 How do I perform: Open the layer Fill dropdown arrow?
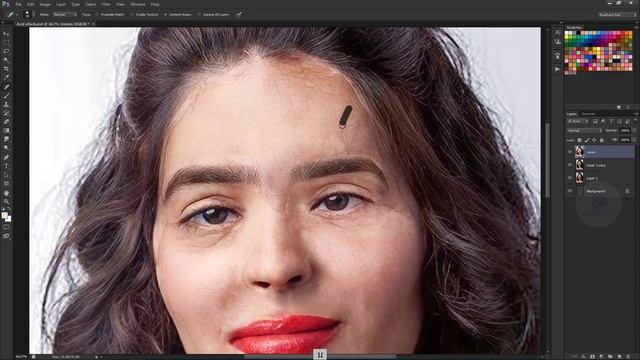(634, 140)
